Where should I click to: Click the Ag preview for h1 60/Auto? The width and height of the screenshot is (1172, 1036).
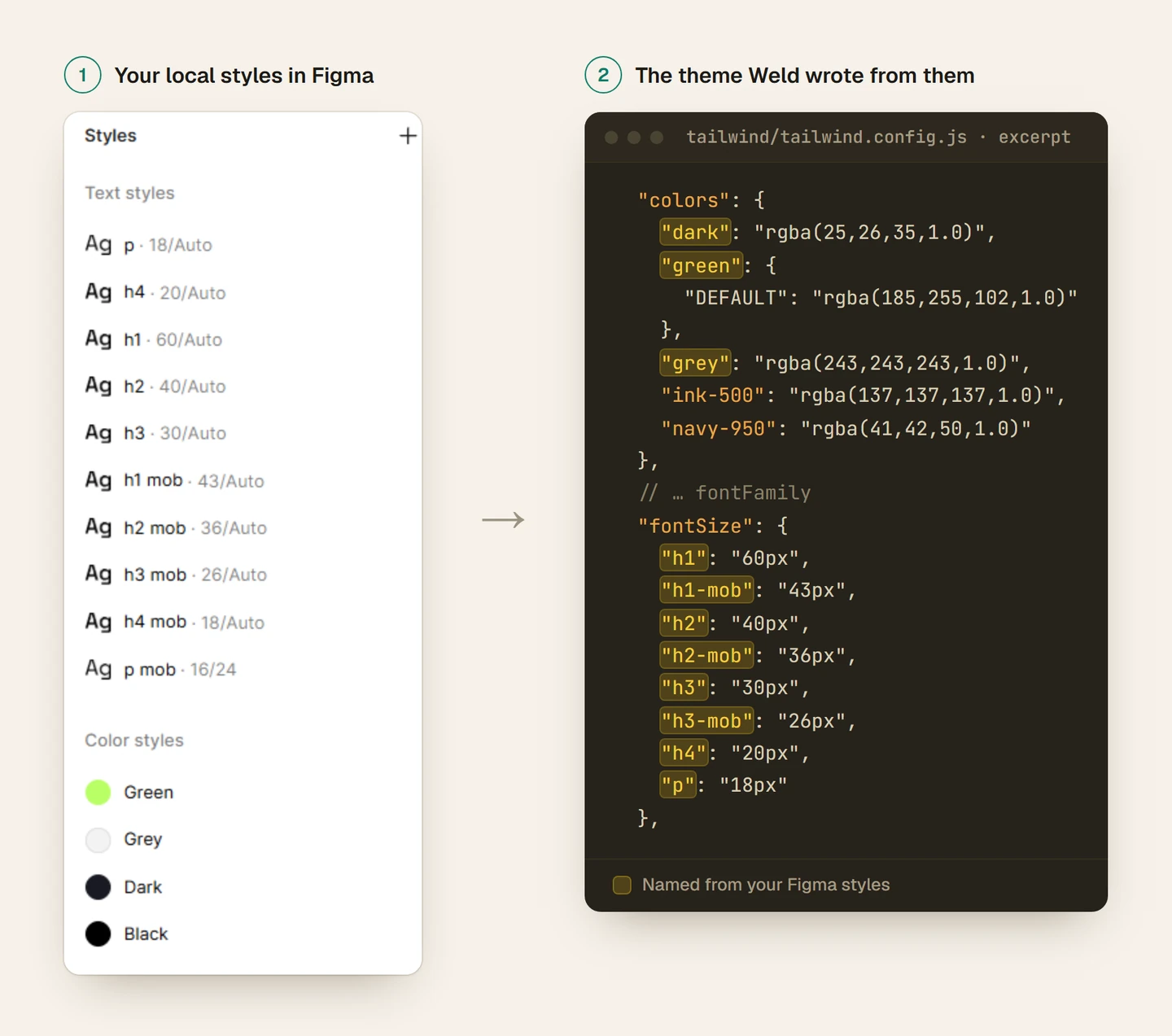(x=98, y=339)
